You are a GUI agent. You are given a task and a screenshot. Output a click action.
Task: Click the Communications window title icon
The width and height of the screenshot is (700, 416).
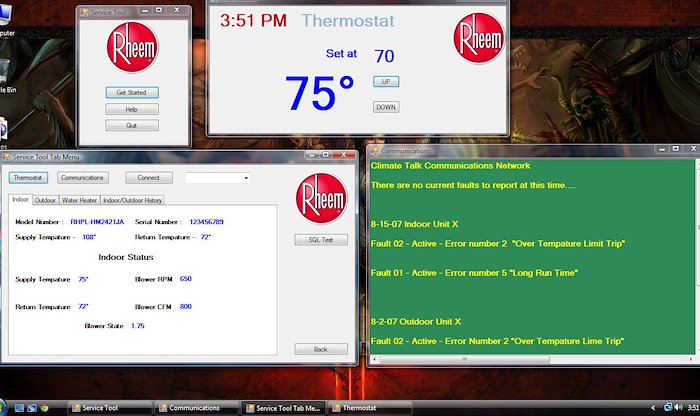(374, 151)
